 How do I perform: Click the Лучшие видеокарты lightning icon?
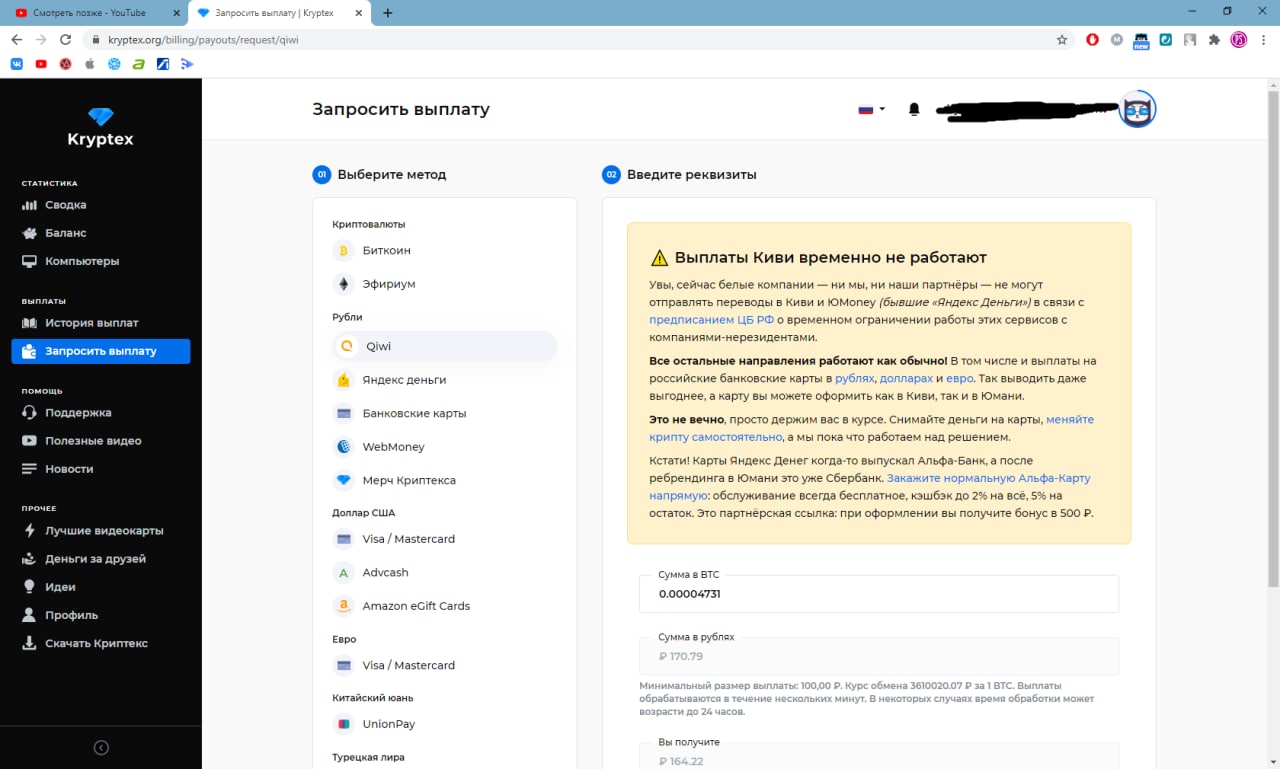click(x=29, y=531)
